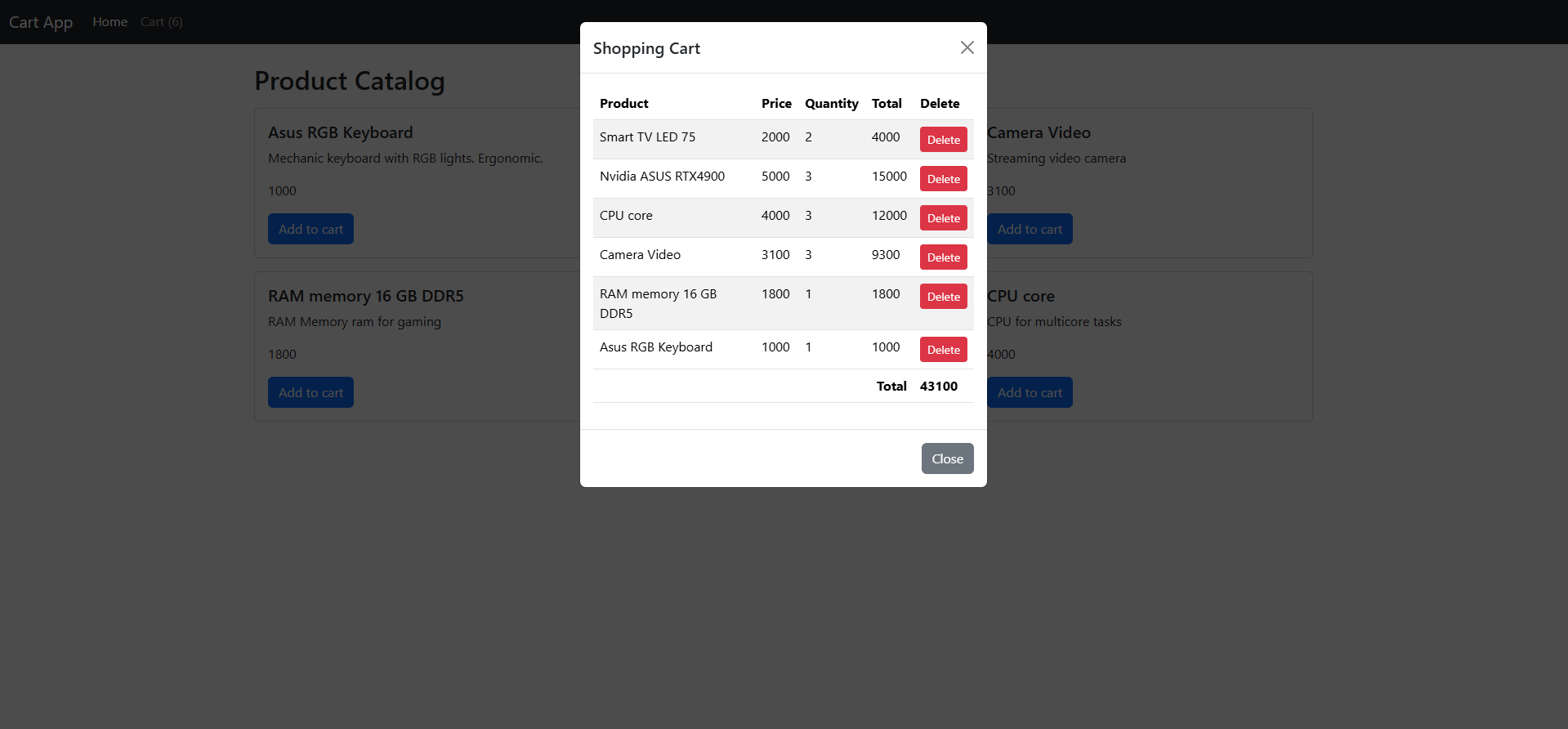
Task: Close the Shopping Cart modal with X icon
Action: [x=967, y=47]
